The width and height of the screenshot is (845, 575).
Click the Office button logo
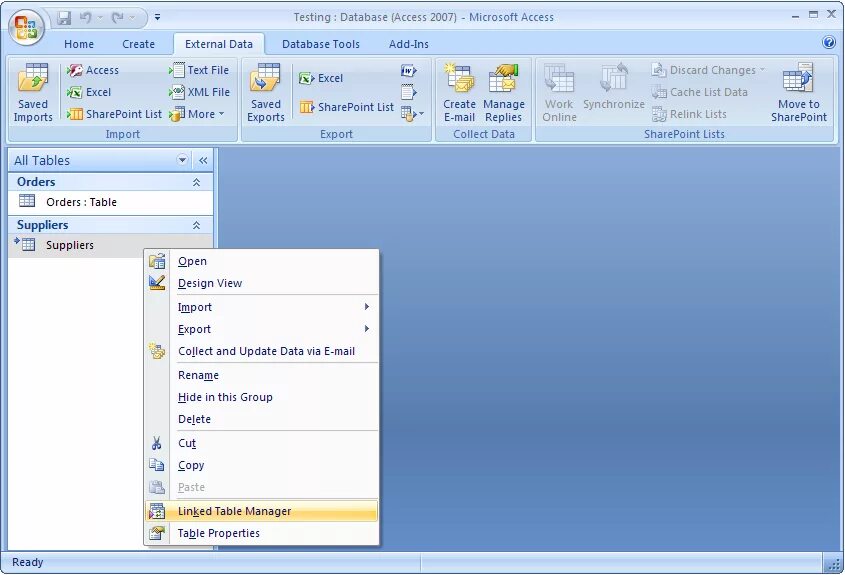[x=26, y=26]
